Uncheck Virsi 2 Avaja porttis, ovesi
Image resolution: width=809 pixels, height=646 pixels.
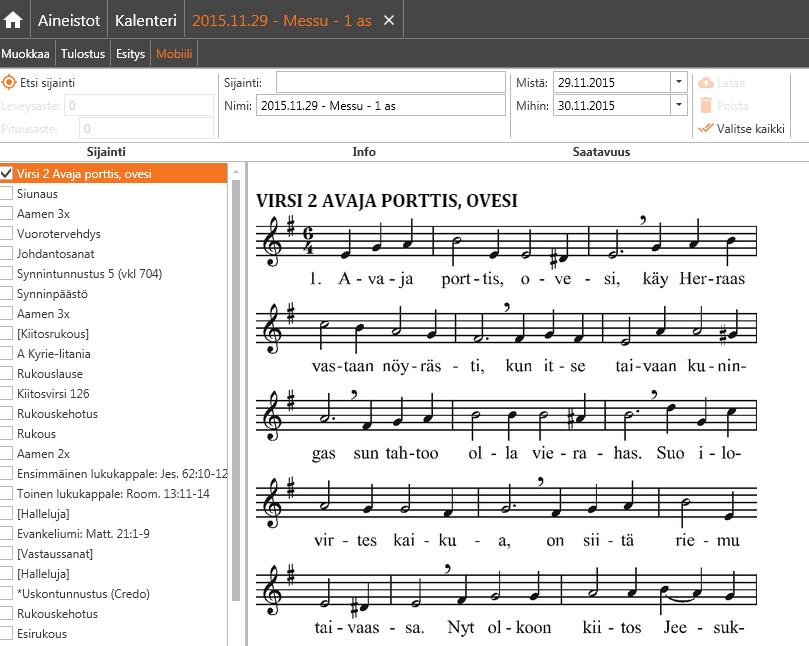point(6,173)
